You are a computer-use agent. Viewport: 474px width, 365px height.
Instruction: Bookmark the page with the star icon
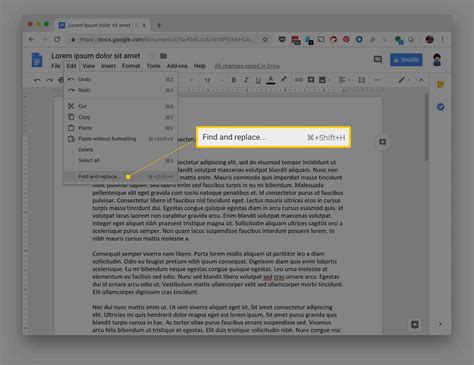[265, 39]
